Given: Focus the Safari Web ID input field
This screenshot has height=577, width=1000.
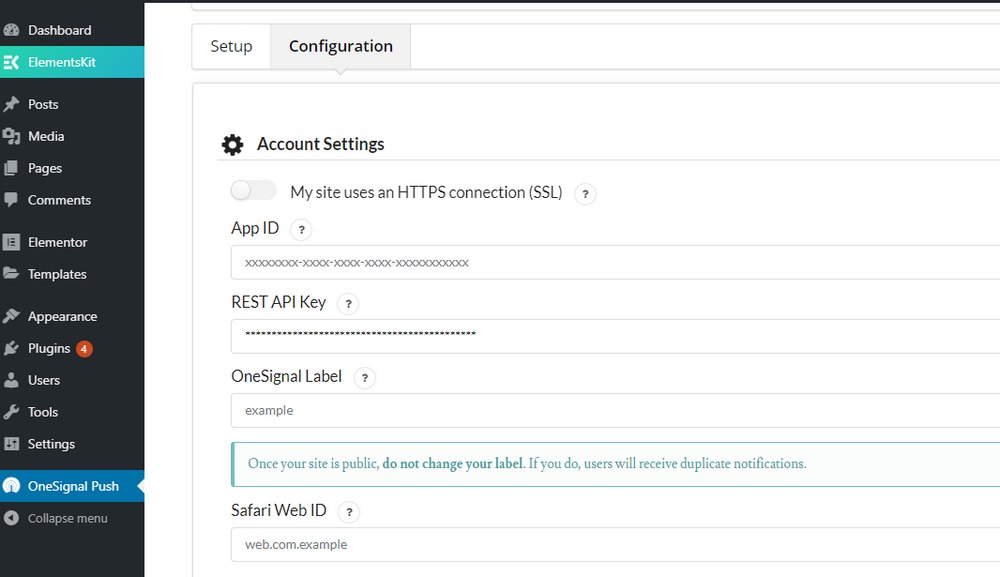Looking at the screenshot, I should coord(615,544).
